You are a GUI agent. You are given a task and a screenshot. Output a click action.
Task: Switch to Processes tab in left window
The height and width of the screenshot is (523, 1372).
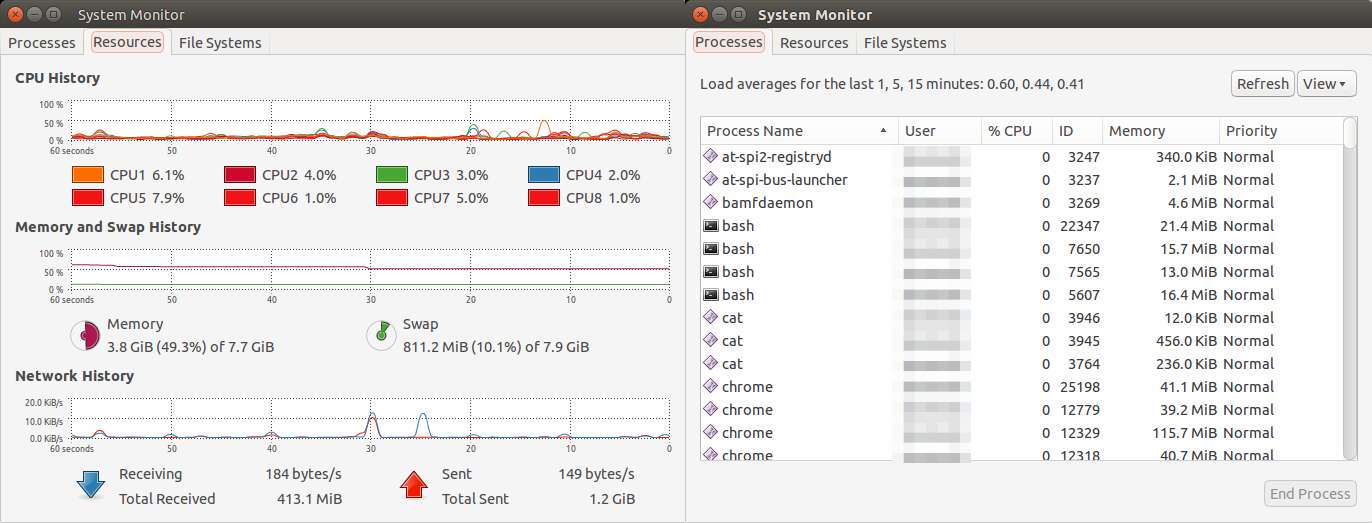(x=42, y=43)
